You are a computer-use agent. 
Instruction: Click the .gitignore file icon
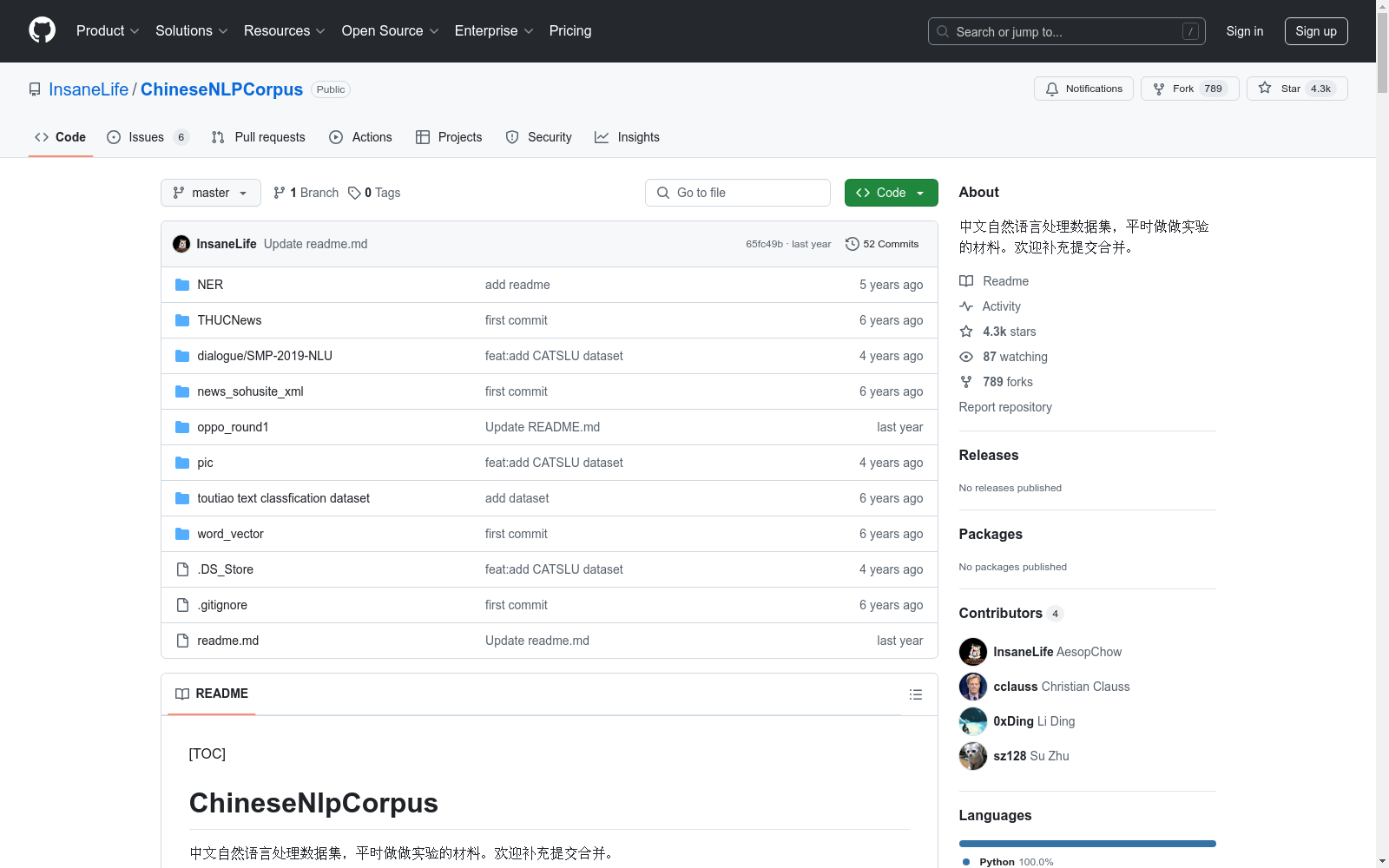[x=182, y=605]
